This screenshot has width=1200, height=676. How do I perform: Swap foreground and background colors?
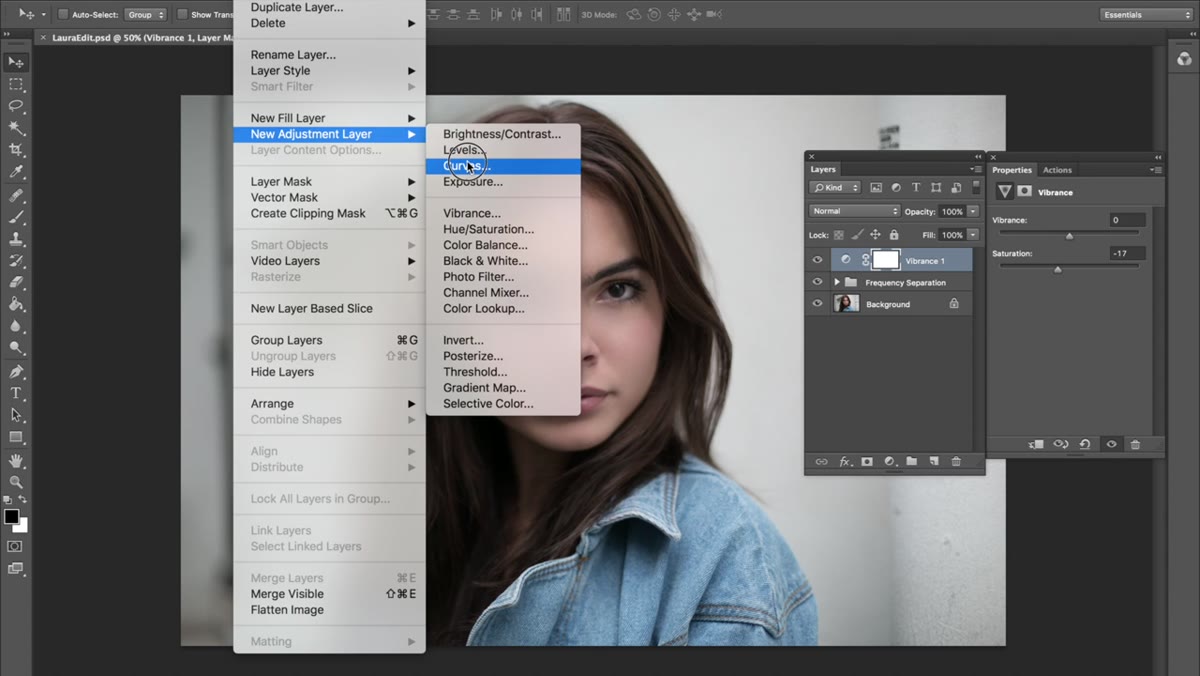tap(23, 499)
